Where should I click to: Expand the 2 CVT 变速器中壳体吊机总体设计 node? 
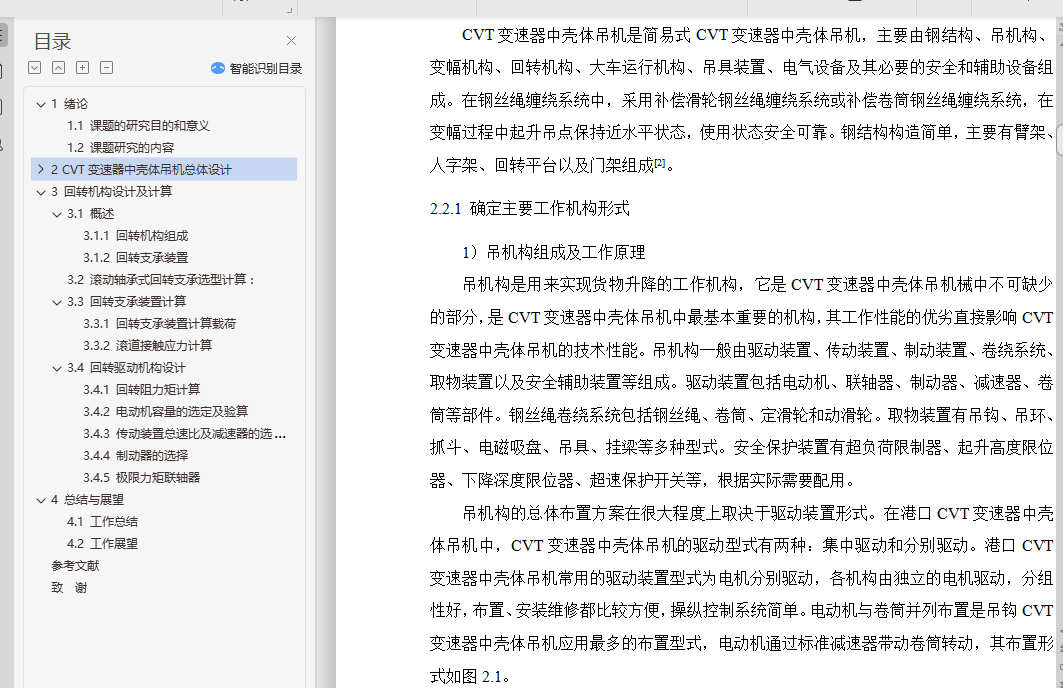41,169
